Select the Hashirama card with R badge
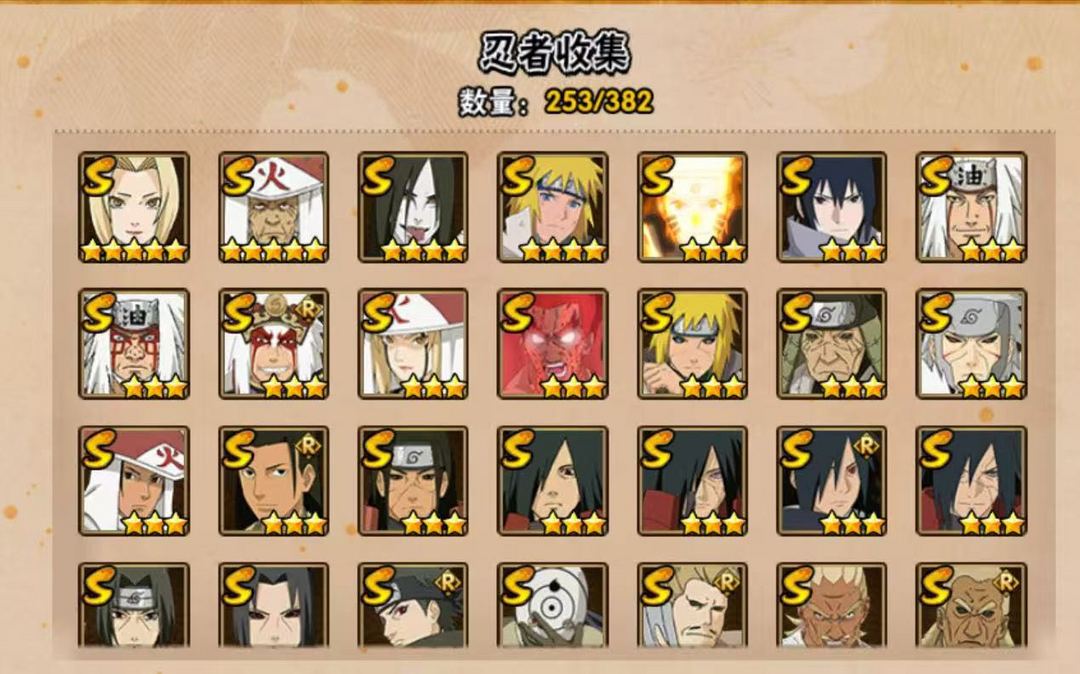This screenshot has height=674, width=1080. pyautogui.click(x=273, y=481)
